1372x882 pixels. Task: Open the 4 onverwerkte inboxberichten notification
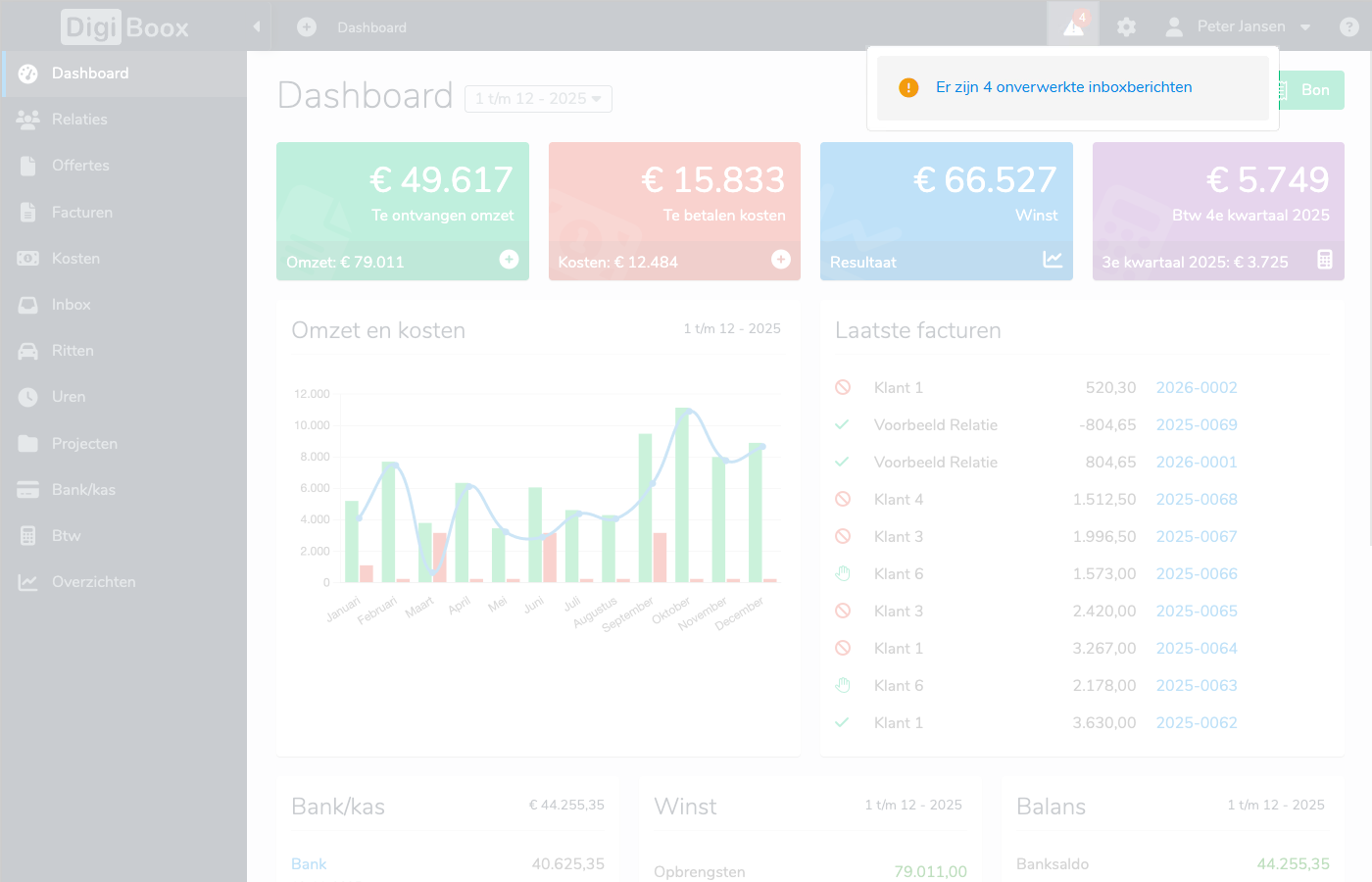coord(1063,87)
